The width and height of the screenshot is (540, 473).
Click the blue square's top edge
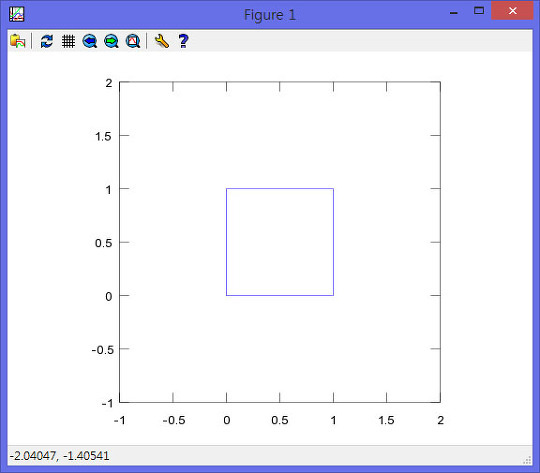pyautogui.click(x=280, y=188)
